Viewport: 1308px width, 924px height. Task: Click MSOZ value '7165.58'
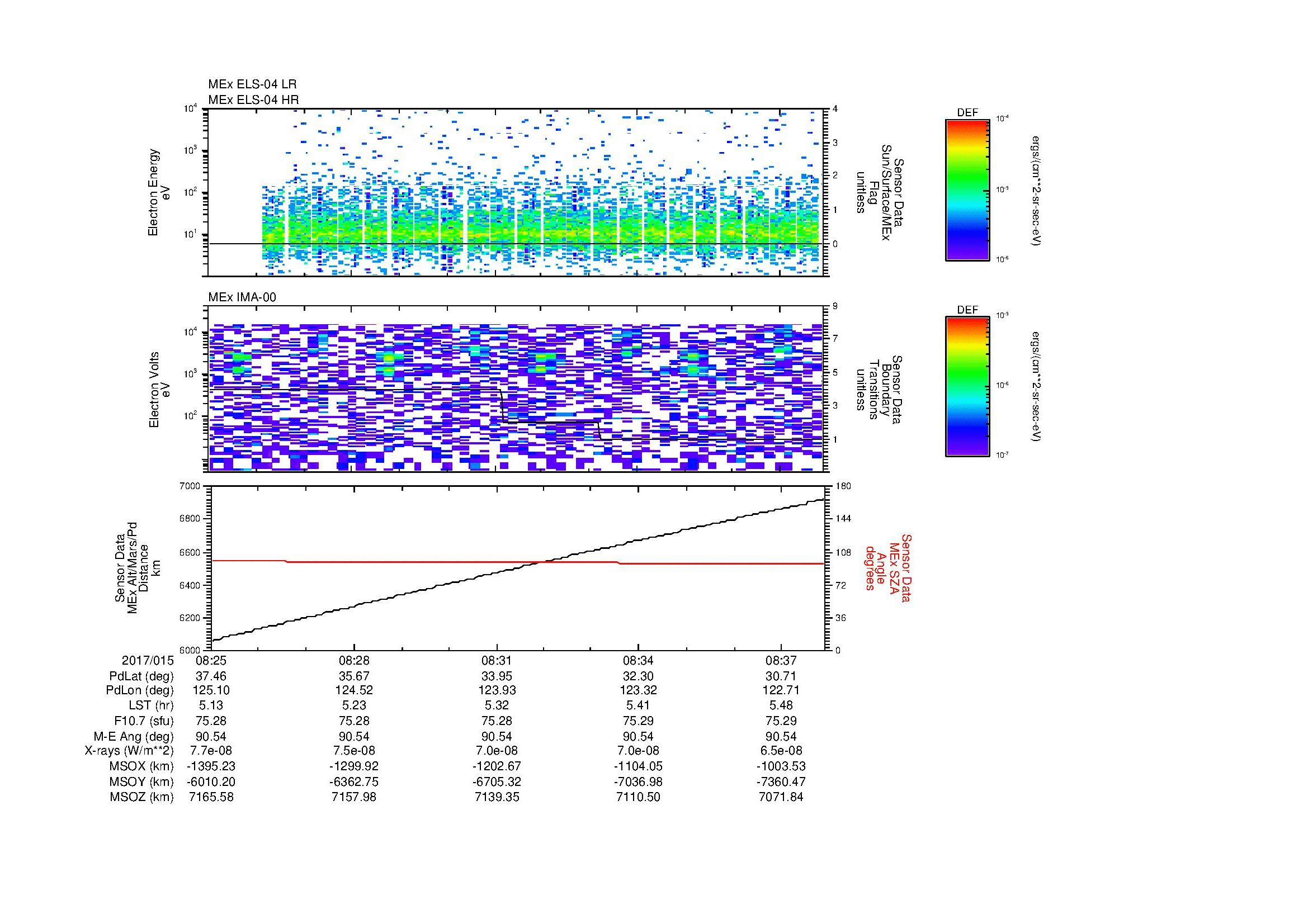[x=211, y=798]
